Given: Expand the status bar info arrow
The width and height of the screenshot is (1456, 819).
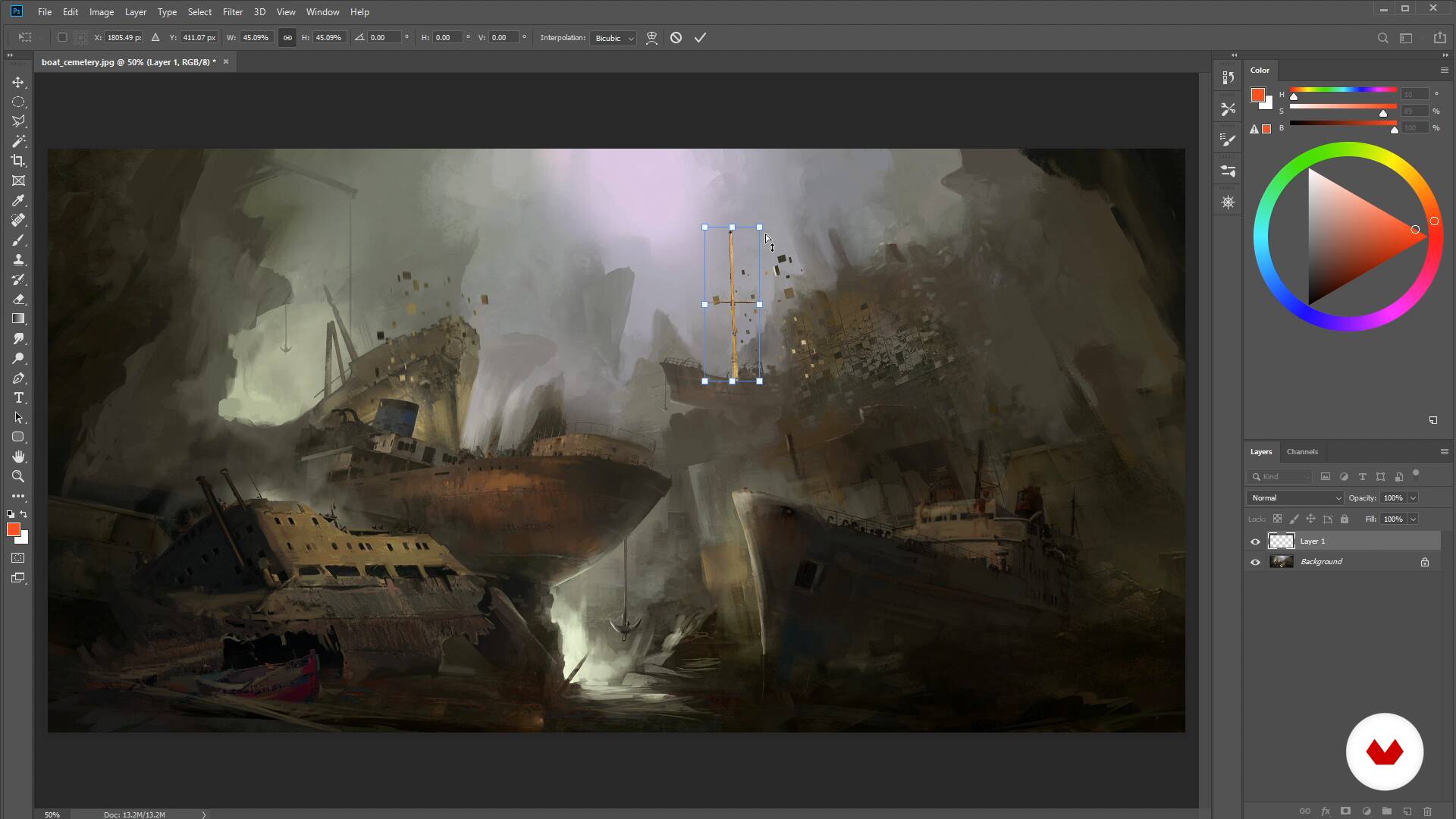Looking at the screenshot, I should [x=204, y=814].
